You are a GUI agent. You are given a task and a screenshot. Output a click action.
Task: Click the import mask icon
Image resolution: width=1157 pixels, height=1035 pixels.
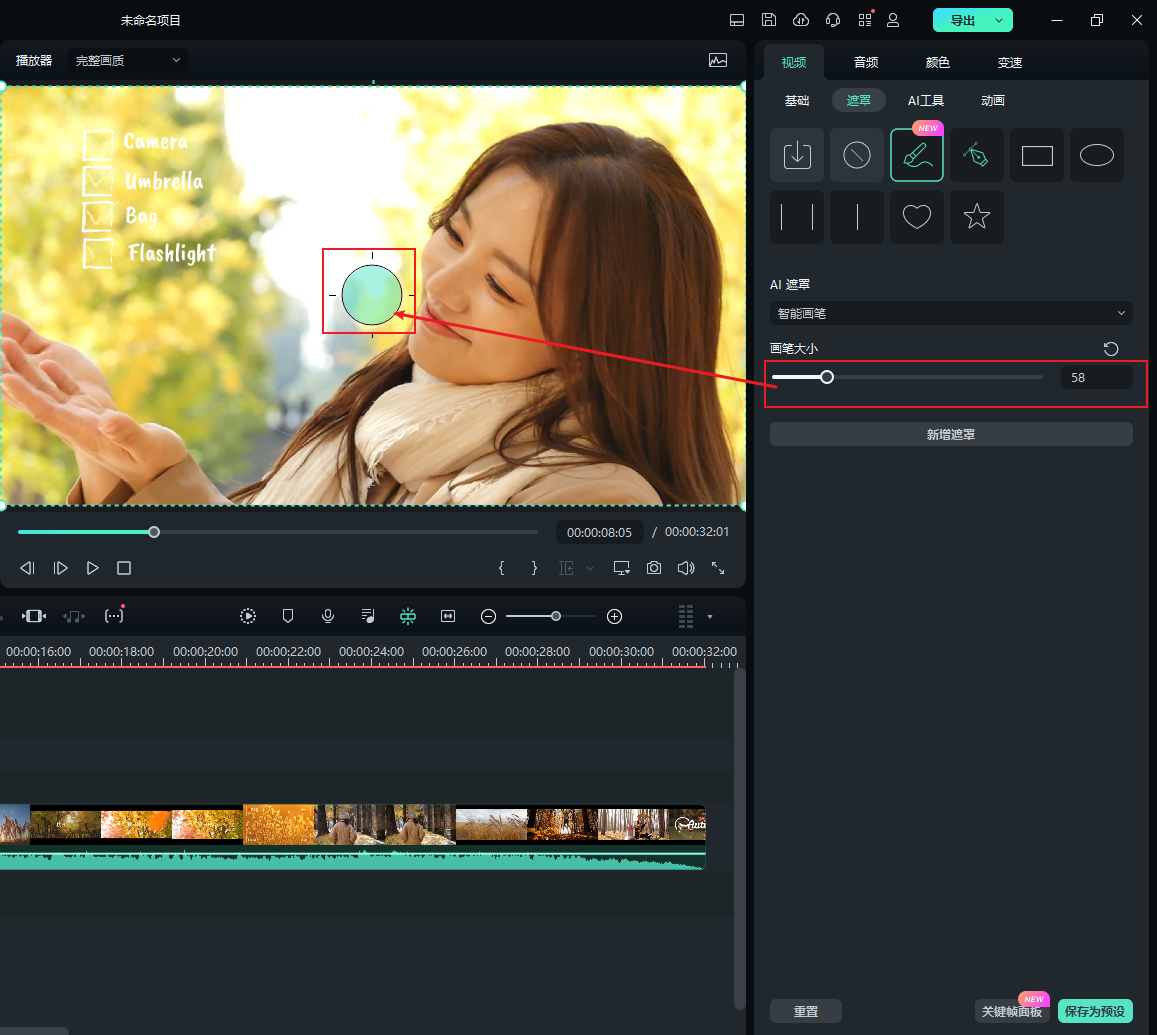coord(796,155)
